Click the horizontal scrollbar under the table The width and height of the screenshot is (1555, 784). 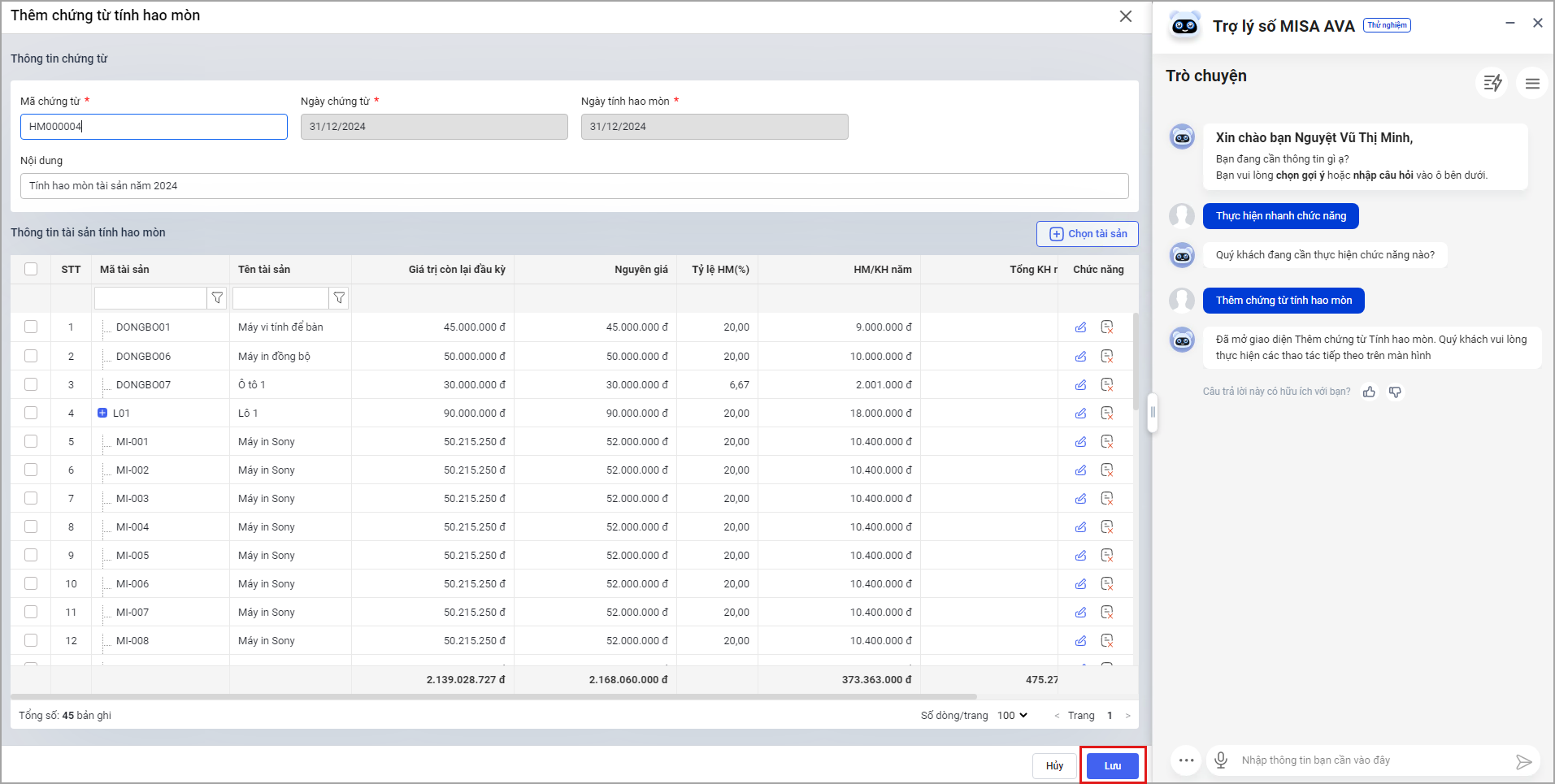tap(493, 696)
